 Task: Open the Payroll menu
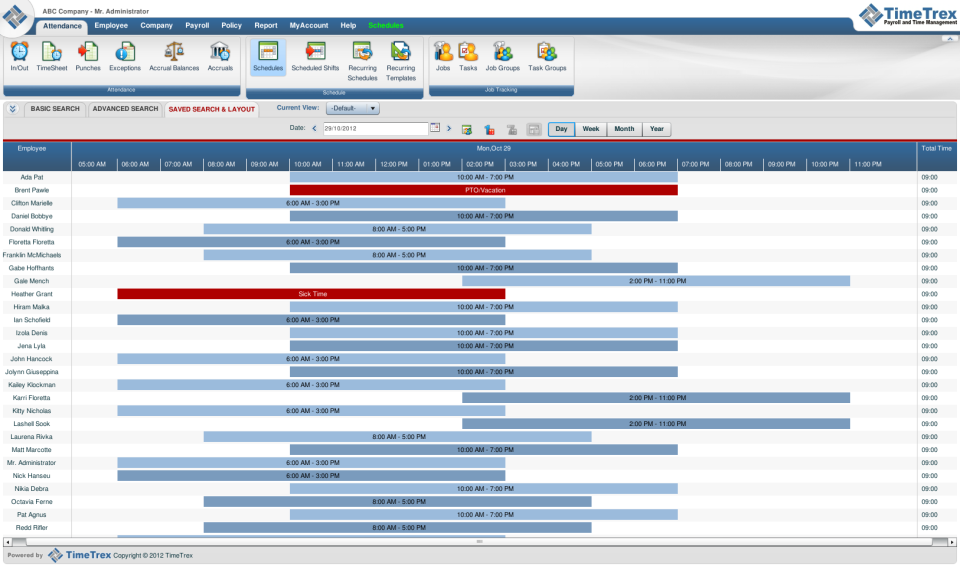tap(197, 25)
